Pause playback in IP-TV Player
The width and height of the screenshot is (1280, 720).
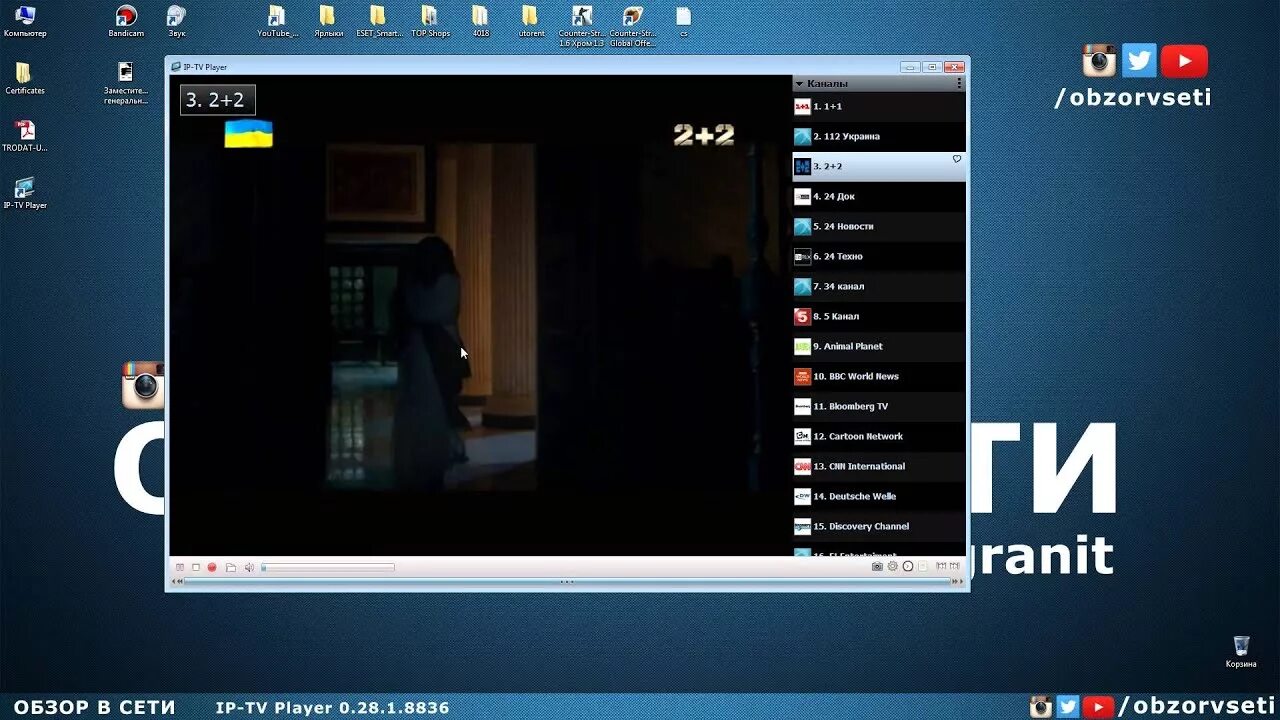180,567
